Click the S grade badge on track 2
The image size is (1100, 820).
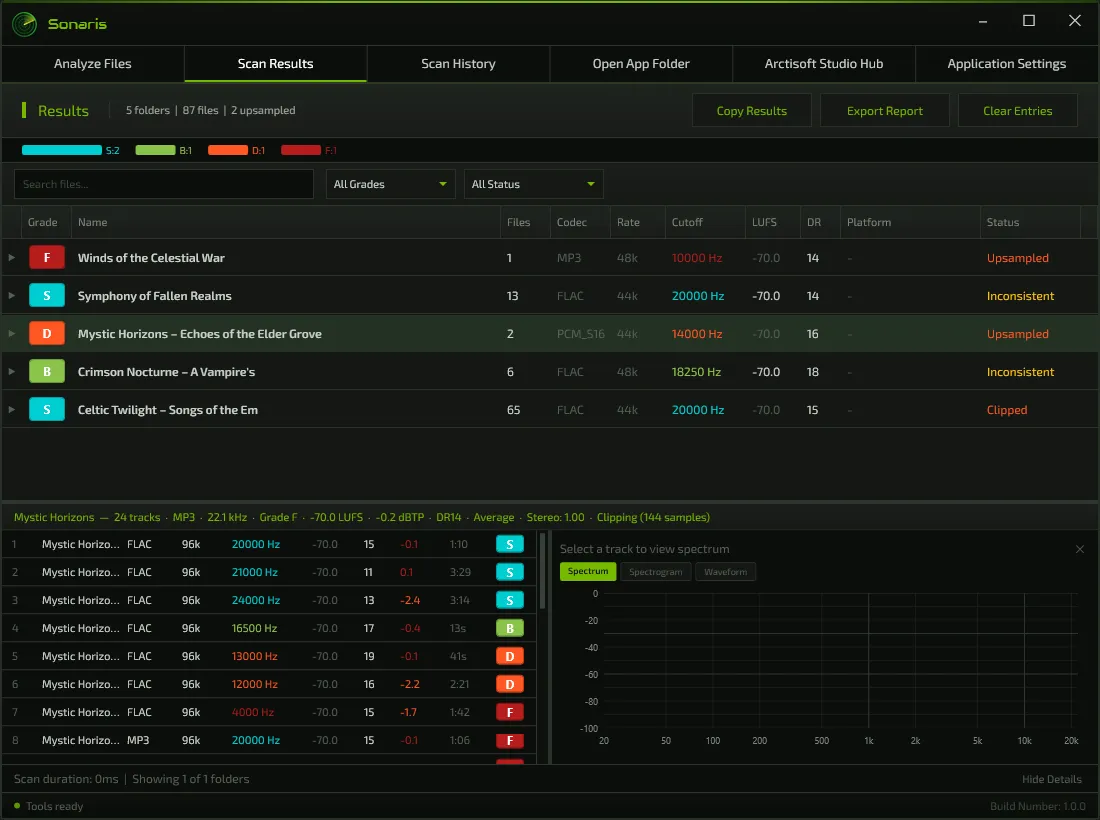(x=510, y=572)
